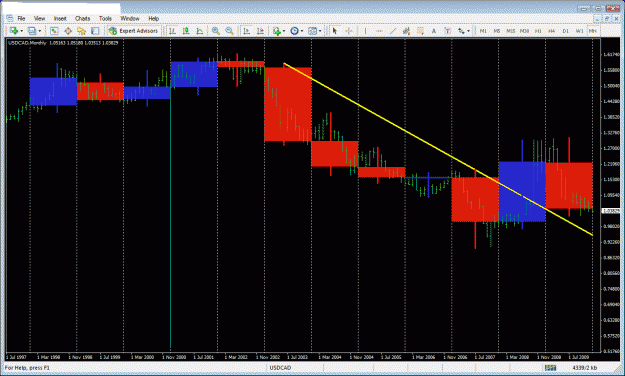Toggle the Expert Advisors button
Image resolution: width=625 pixels, height=376 pixels.
134,31
